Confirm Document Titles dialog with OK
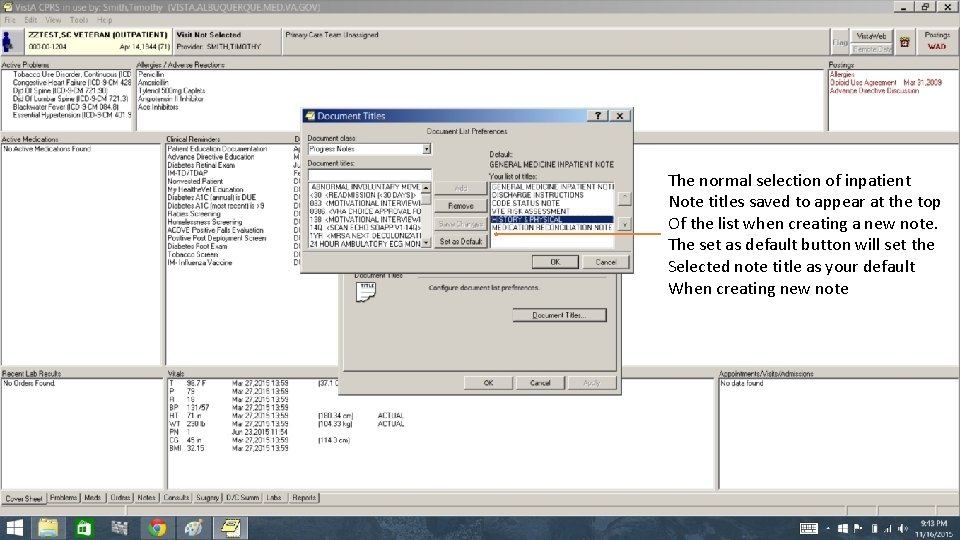The image size is (960, 540). click(x=555, y=262)
